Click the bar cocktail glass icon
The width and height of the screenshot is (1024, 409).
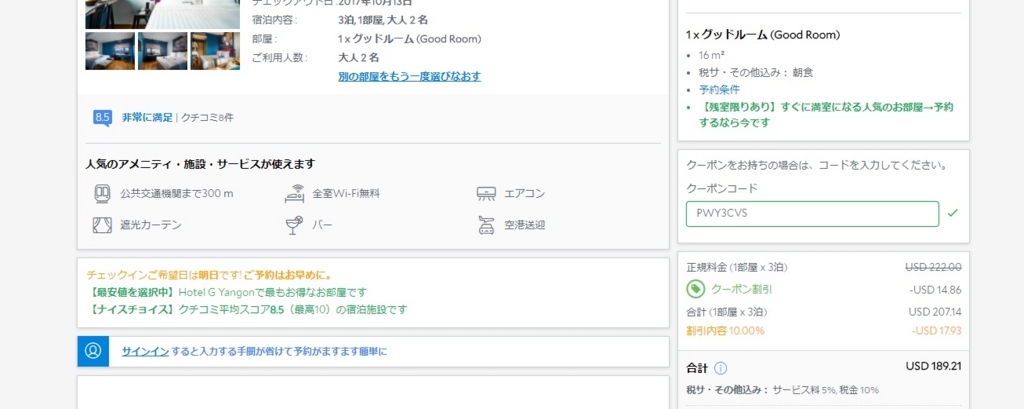294,225
